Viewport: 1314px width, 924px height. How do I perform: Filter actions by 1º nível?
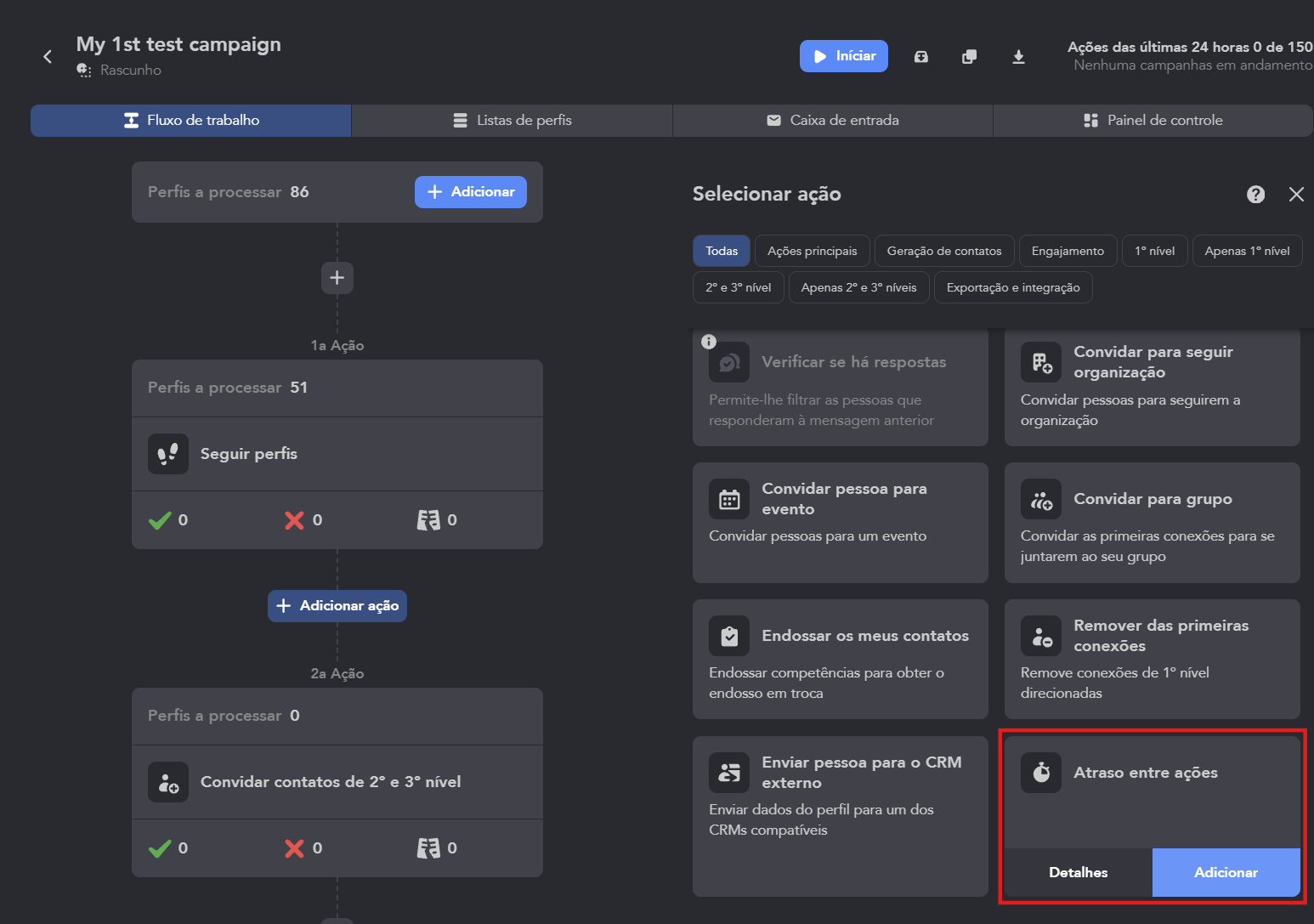[1155, 251]
